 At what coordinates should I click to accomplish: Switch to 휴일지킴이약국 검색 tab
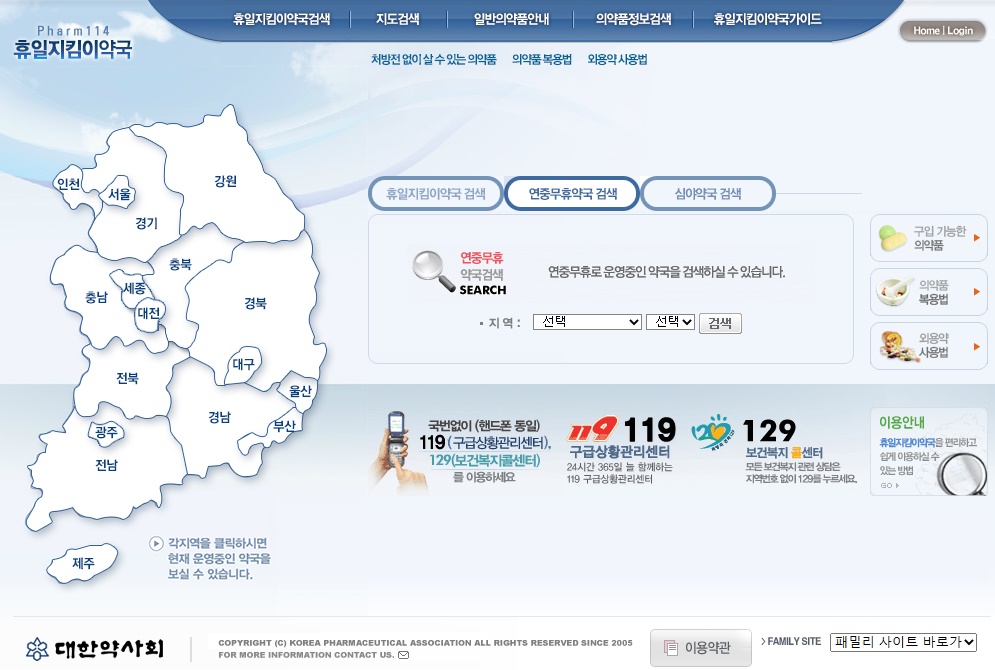point(436,194)
